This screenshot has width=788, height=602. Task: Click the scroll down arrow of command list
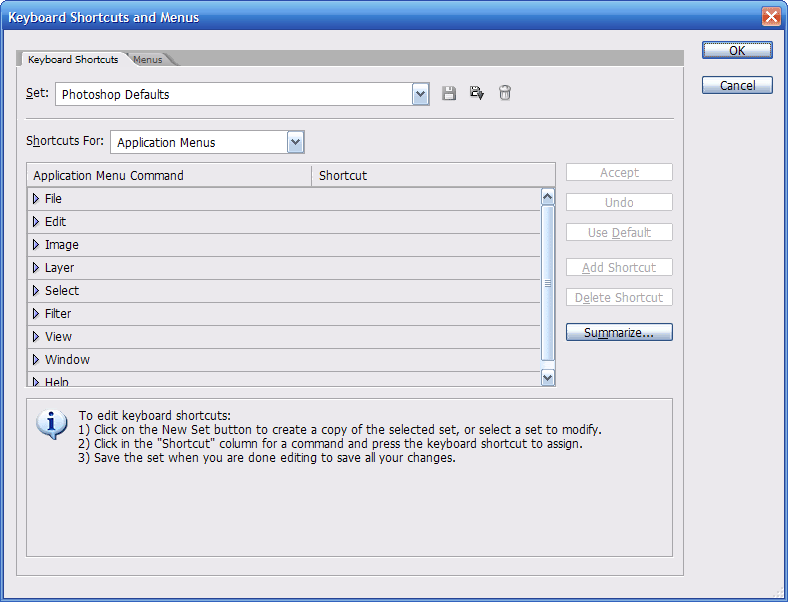point(547,377)
